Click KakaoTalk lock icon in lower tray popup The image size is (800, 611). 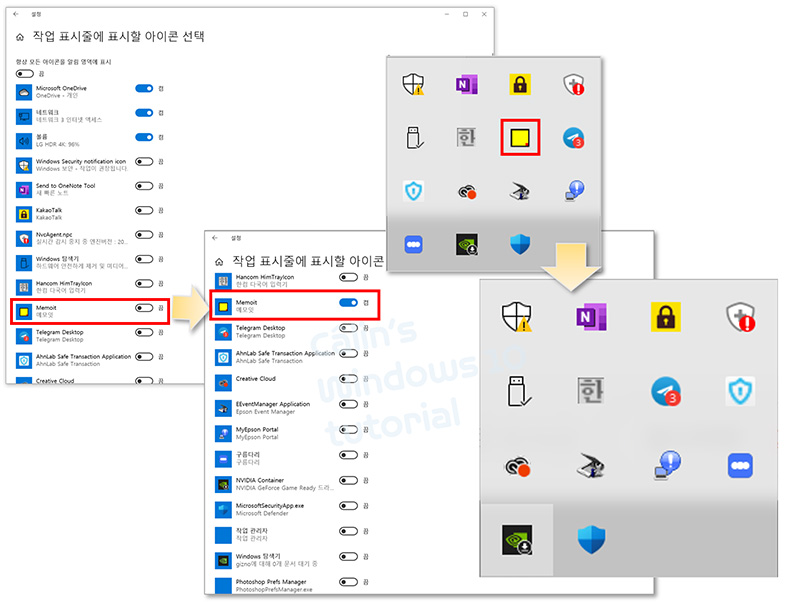pyautogui.click(x=666, y=317)
